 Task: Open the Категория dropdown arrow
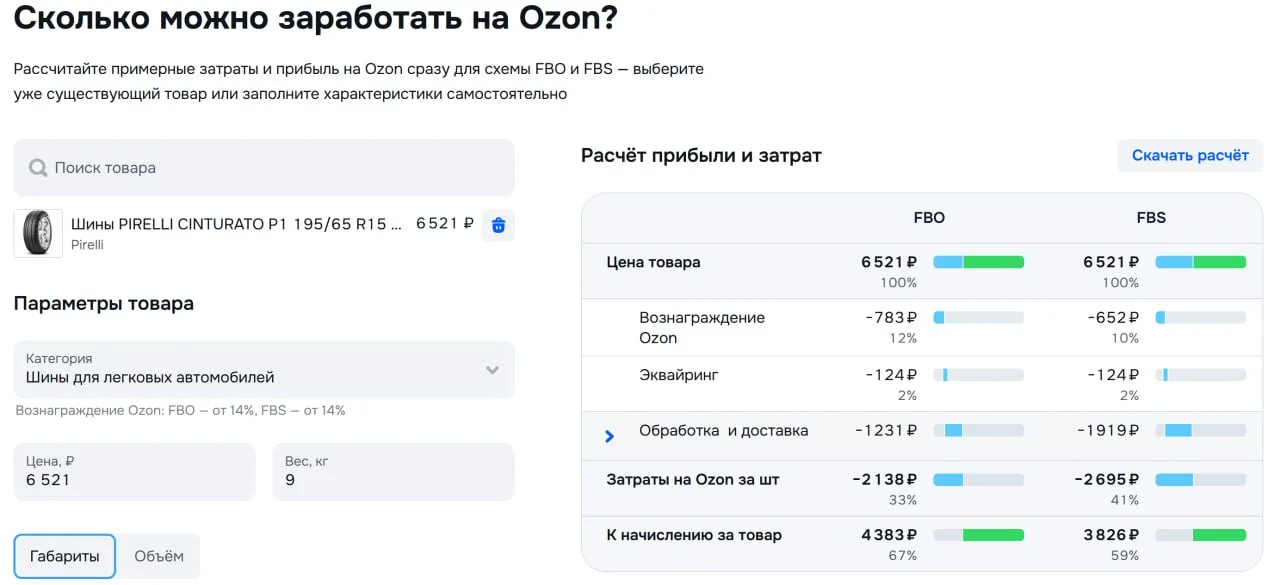click(x=492, y=370)
